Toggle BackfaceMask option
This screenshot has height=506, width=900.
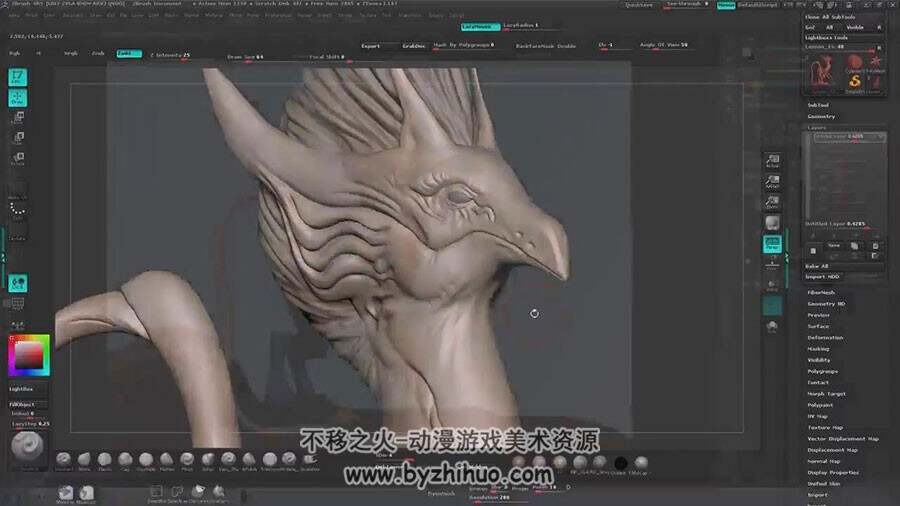coord(534,46)
